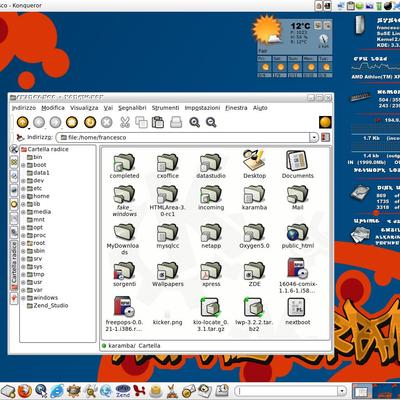This screenshot has width=400, height=400.
Task: Click the file:/home/francesco address field
Action: click(183, 137)
